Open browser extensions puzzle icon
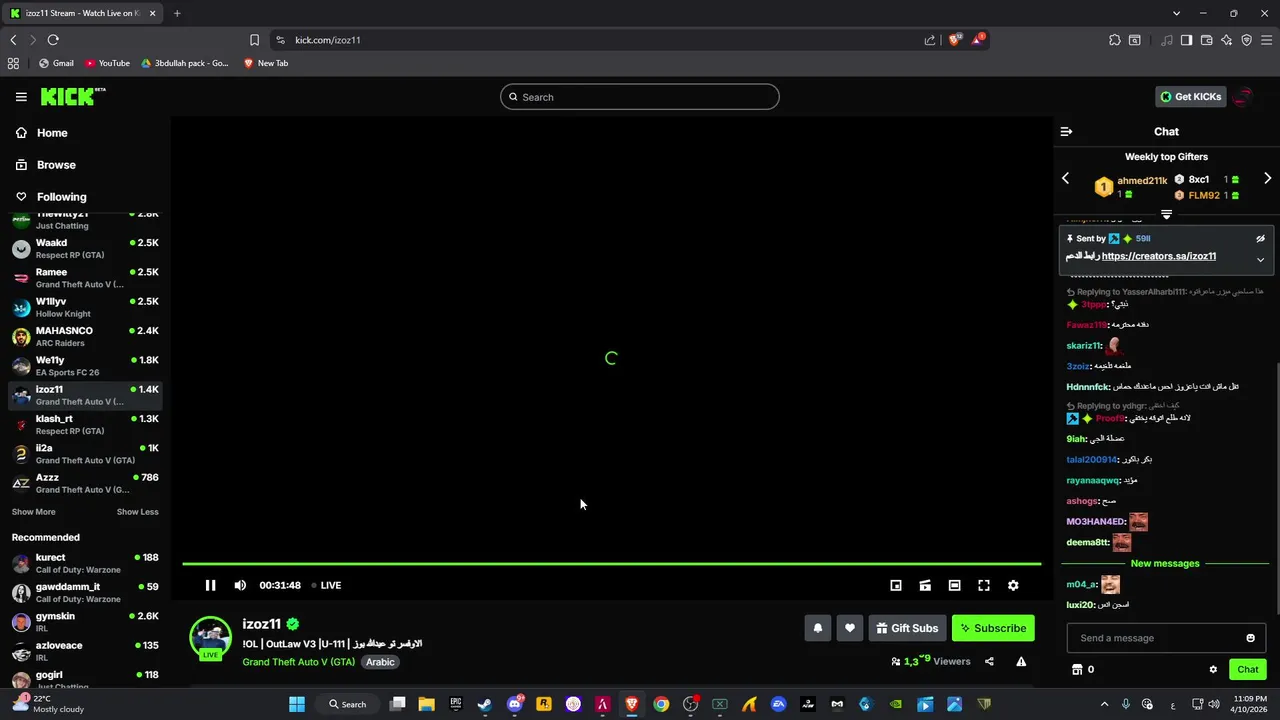 [1115, 40]
